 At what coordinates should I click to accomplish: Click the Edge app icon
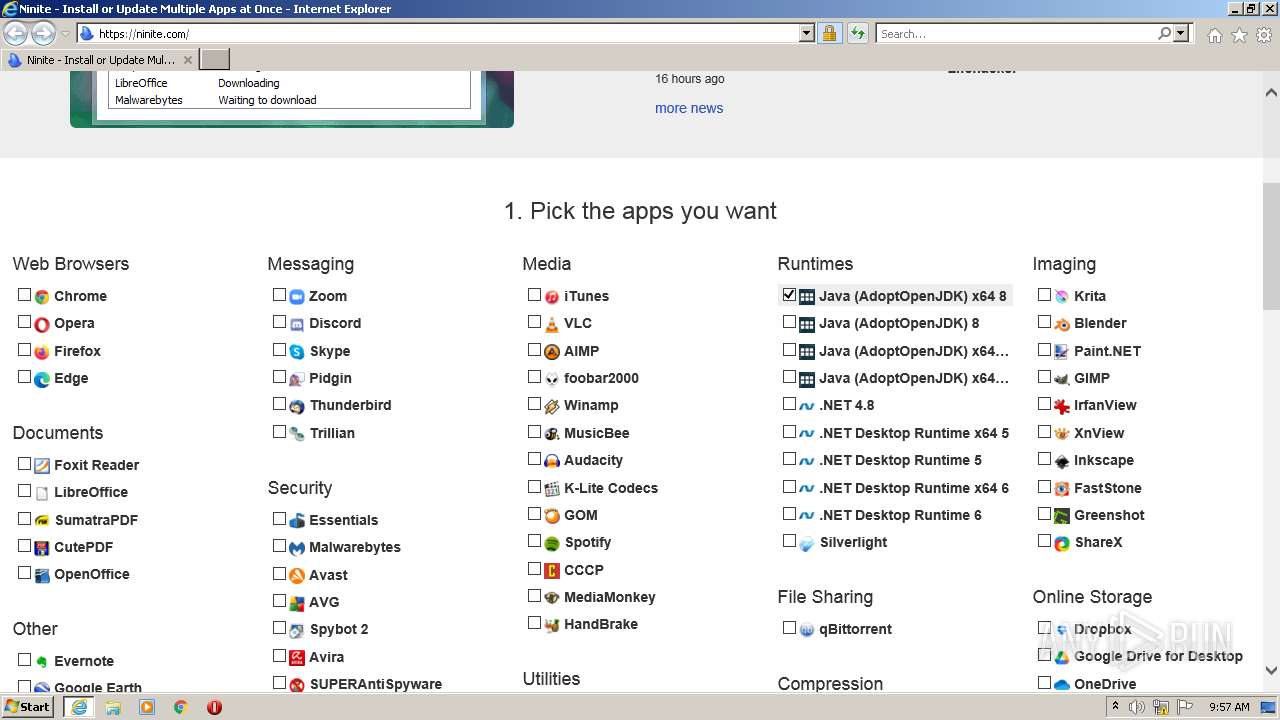(42, 379)
